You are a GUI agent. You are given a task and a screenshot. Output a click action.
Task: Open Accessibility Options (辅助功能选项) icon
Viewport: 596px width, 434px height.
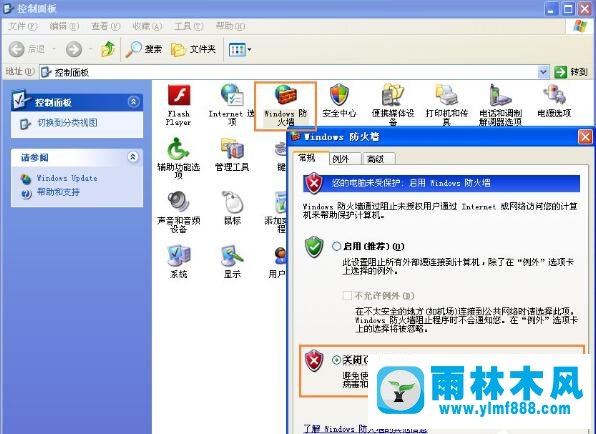point(178,158)
